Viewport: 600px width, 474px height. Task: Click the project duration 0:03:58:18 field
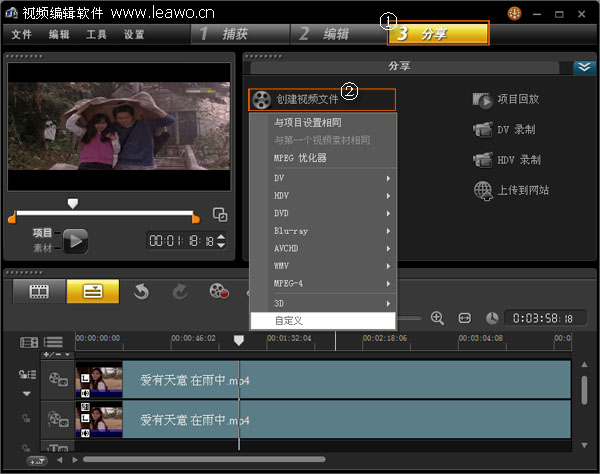545,318
